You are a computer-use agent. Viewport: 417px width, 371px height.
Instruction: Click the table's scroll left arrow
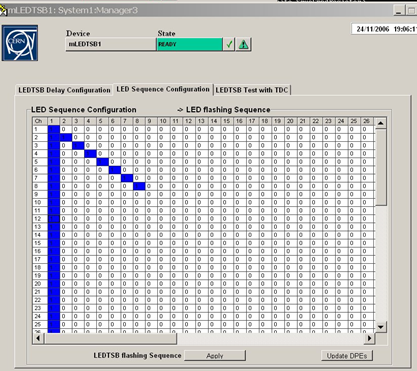[38, 338]
